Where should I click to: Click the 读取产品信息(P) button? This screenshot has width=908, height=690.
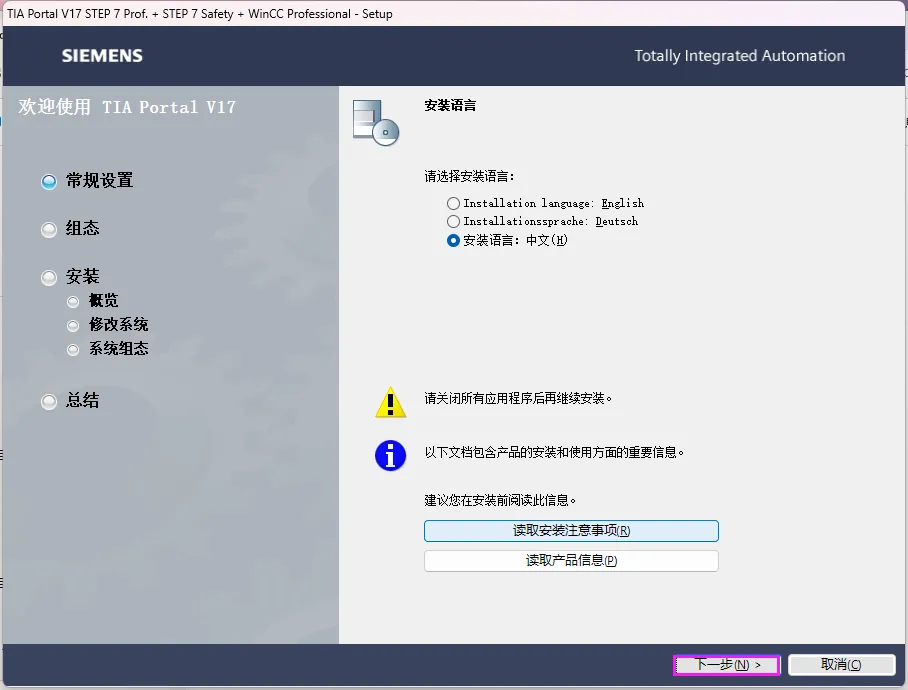coord(571,560)
